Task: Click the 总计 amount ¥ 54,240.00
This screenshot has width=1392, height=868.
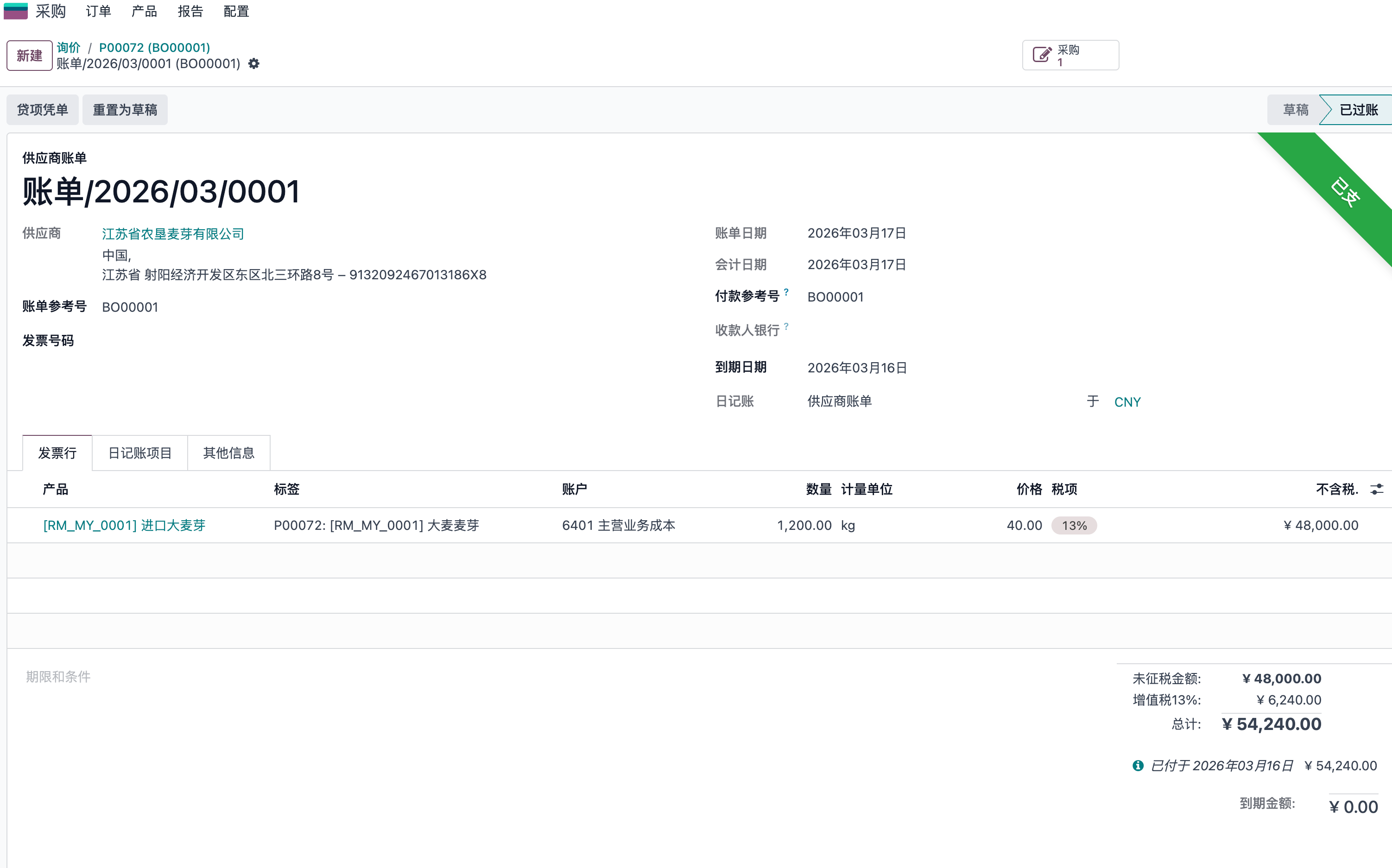Action: 1272,724
